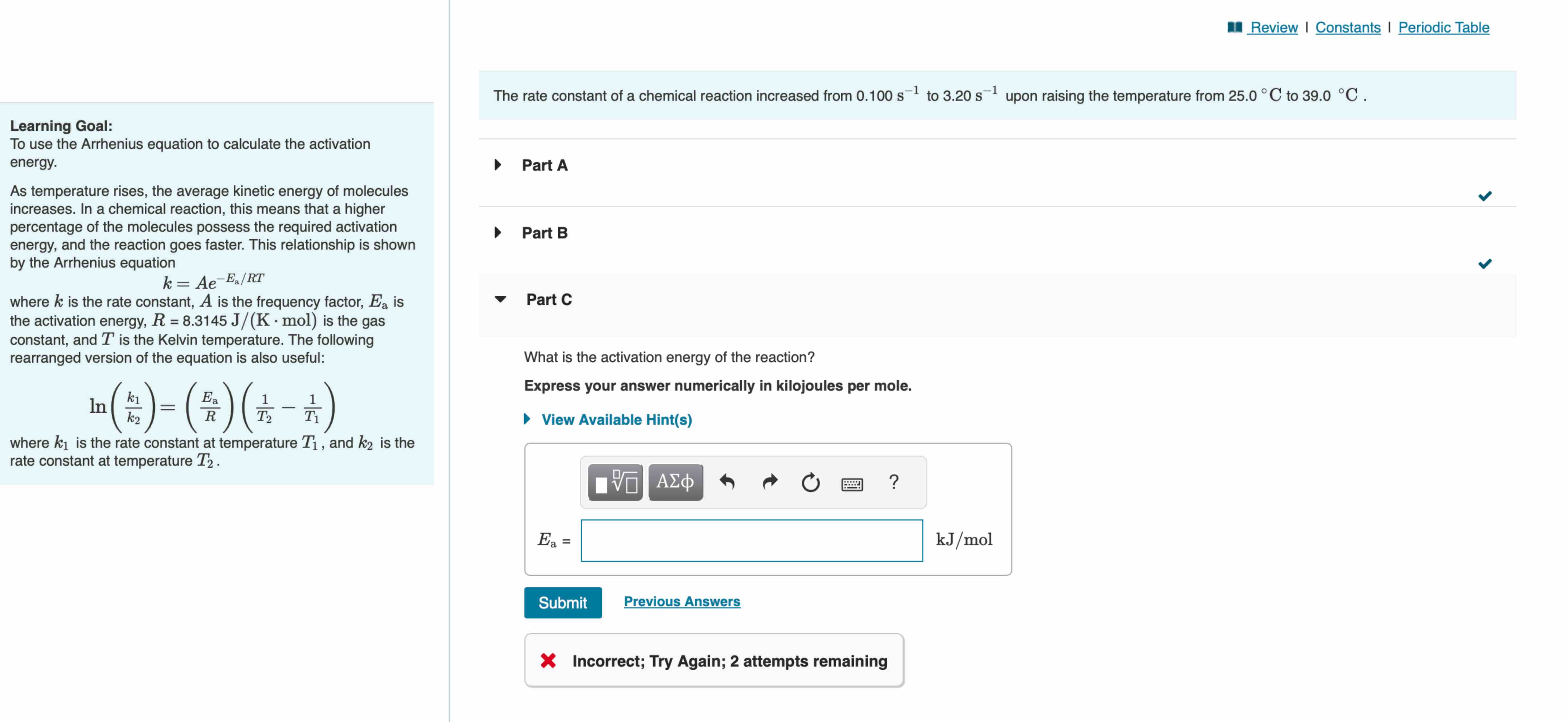This screenshot has width=1568, height=722.
Task: Open the Constants page
Action: point(1349,27)
